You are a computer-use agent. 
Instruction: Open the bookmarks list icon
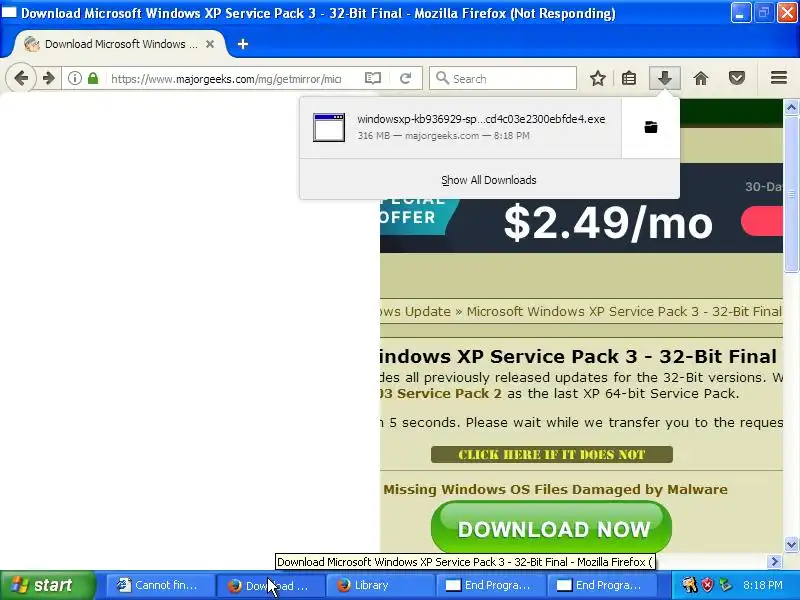[629, 78]
